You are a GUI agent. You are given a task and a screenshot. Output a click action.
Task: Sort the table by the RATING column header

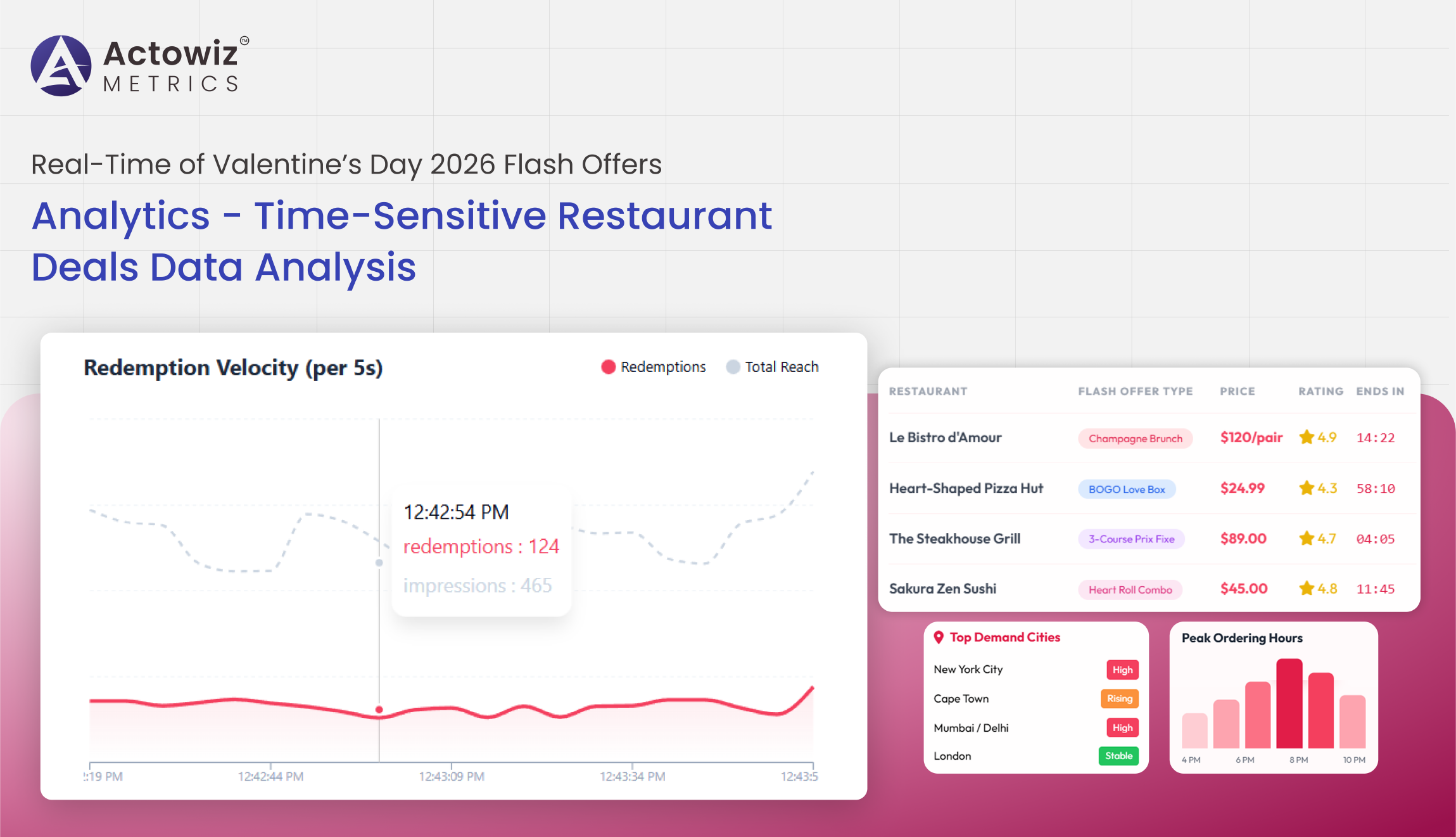pyautogui.click(x=1320, y=392)
